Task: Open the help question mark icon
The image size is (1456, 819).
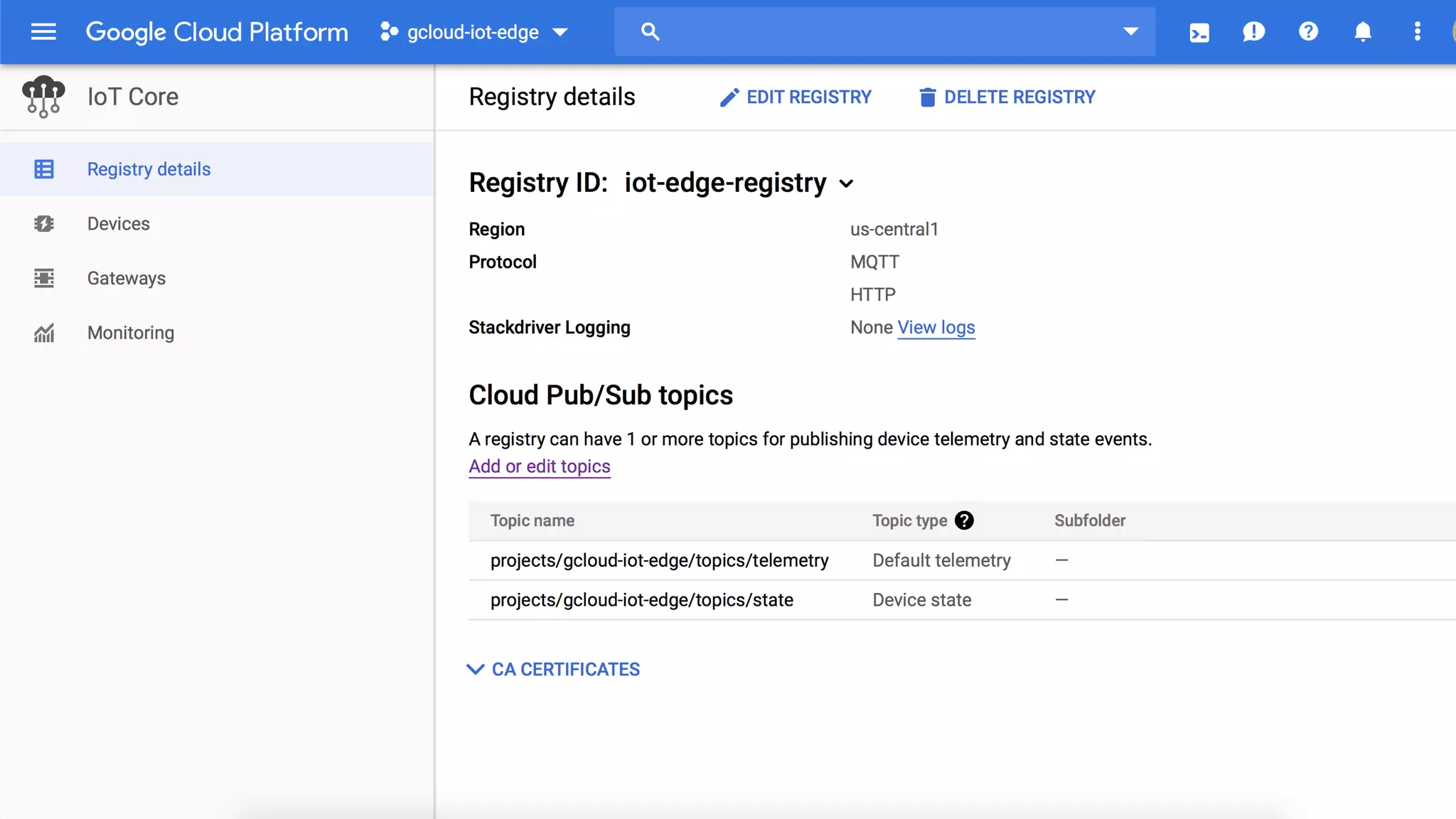Action: [1308, 32]
